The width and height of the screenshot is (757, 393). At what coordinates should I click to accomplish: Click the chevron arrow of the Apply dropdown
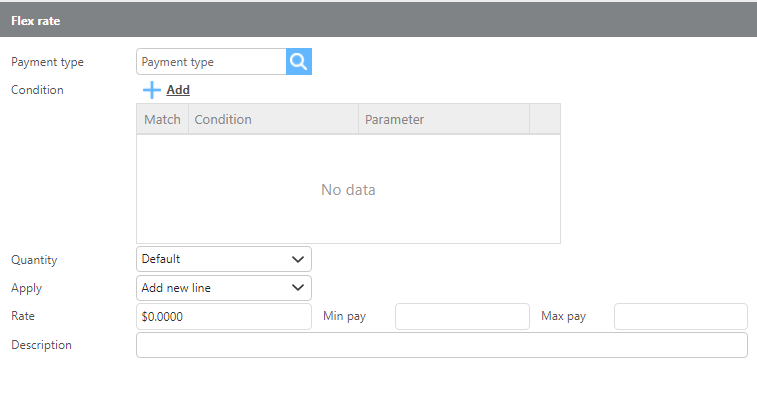tap(298, 288)
